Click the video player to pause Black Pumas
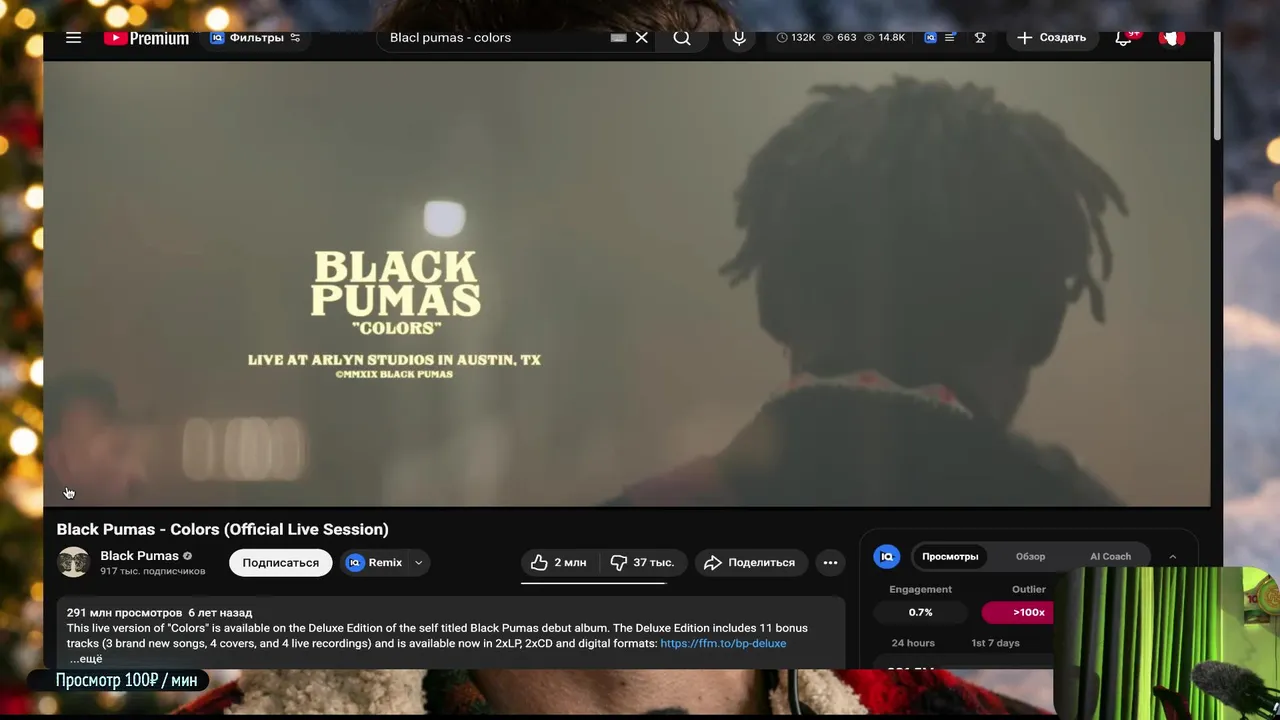 (626, 283)
